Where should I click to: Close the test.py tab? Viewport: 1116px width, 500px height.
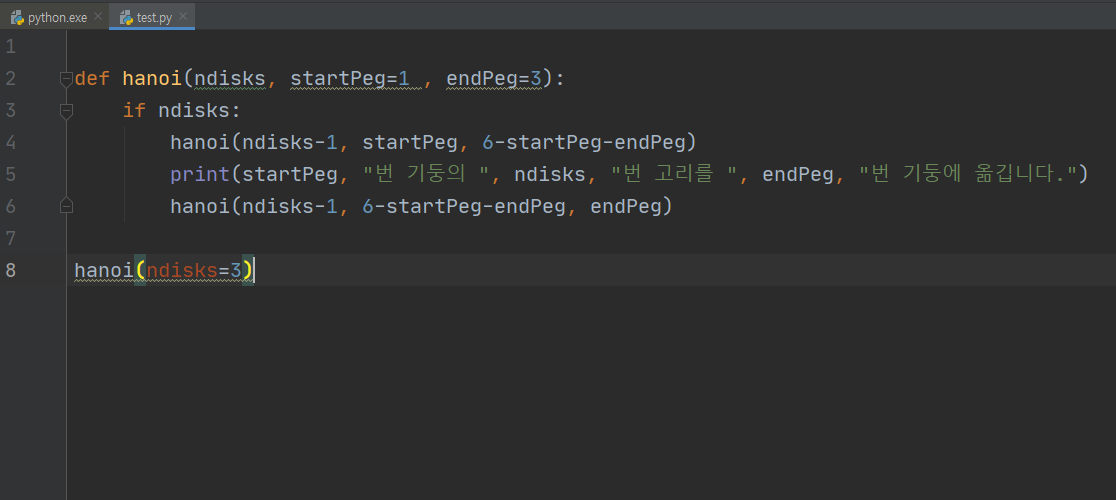tap(184, 17)
